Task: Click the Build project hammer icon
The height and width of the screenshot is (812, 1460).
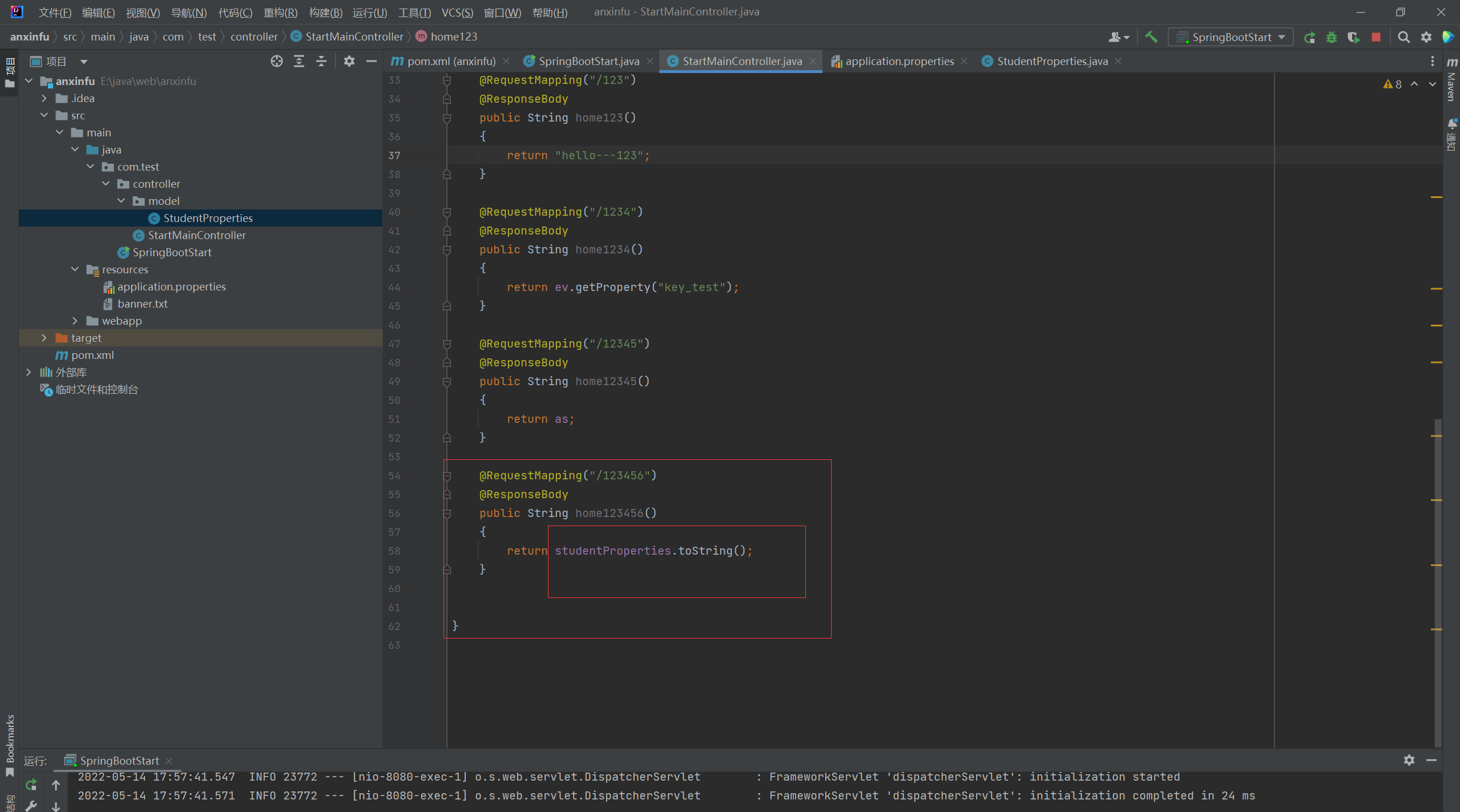Action: [x=1151, y=37]
